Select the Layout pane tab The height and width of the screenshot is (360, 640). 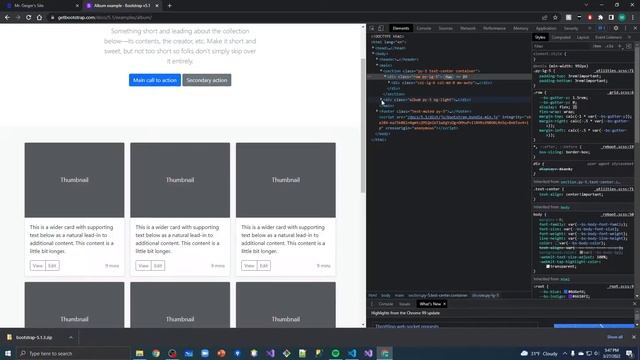(583, 37)
